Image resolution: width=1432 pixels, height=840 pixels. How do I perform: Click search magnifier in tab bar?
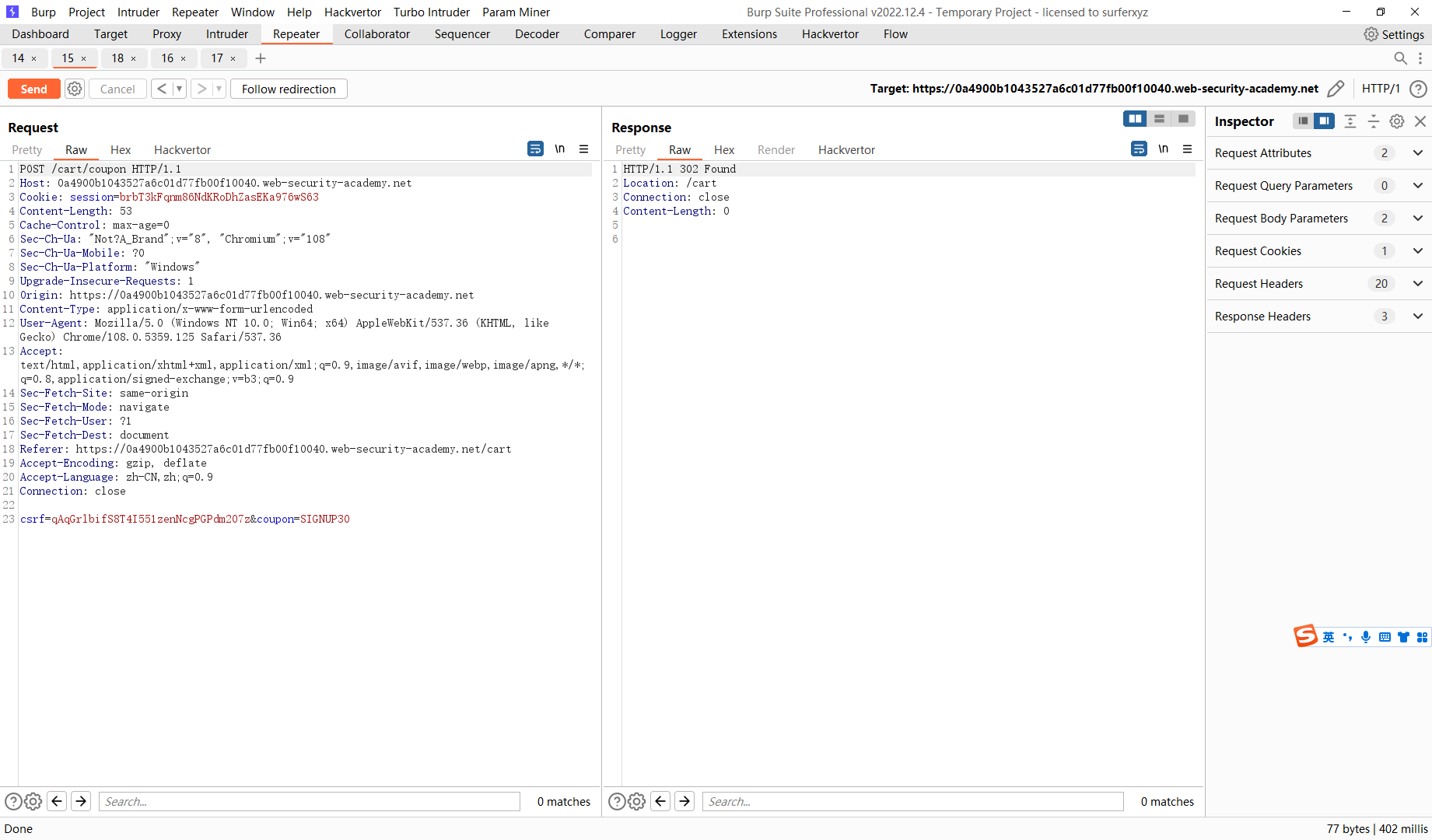click(x=1400, y=58)
